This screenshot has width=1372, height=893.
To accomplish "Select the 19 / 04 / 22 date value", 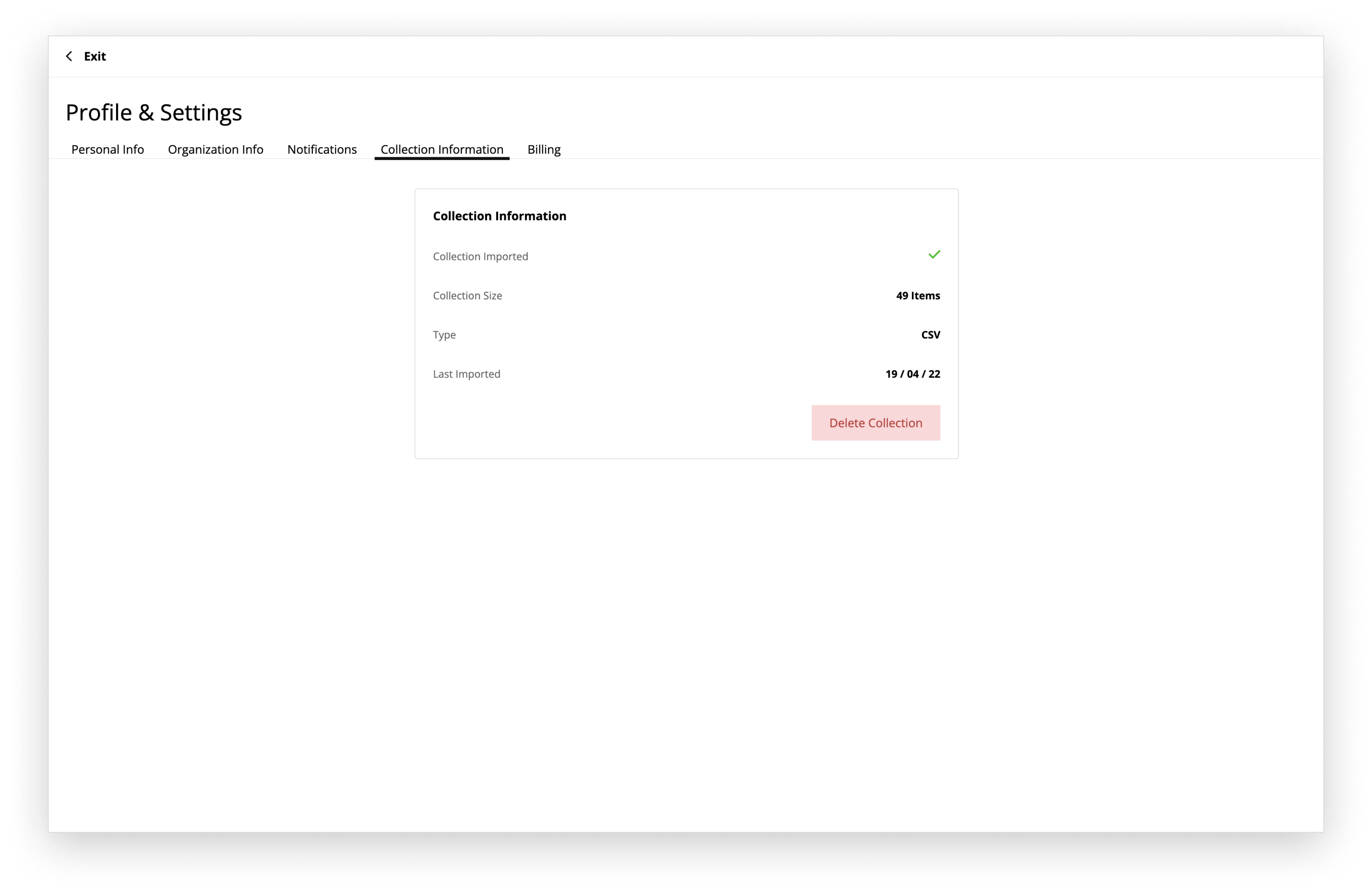I will [x=913, y=374].
